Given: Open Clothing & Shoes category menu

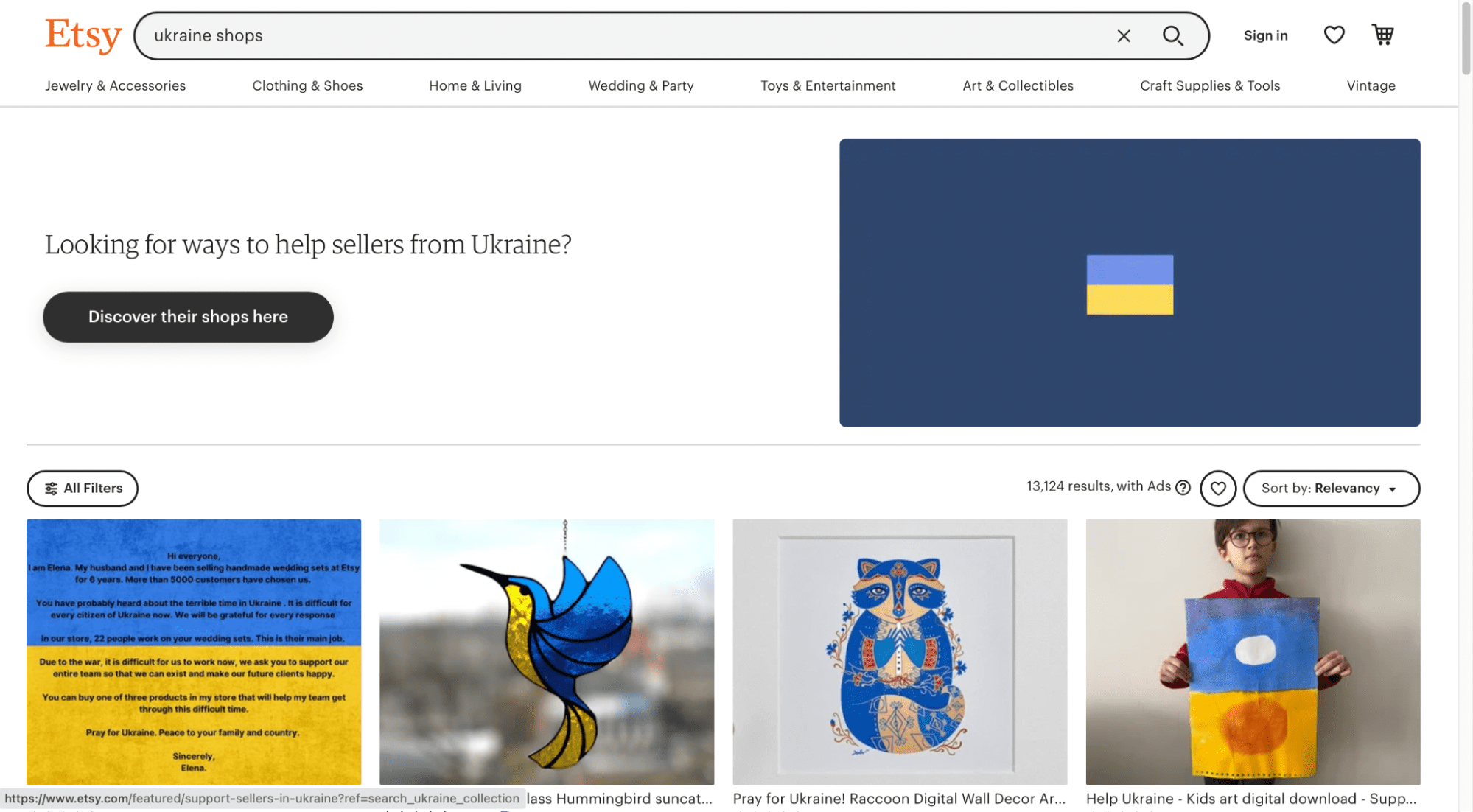Looking at the screenshot, I should pos(307,85).
